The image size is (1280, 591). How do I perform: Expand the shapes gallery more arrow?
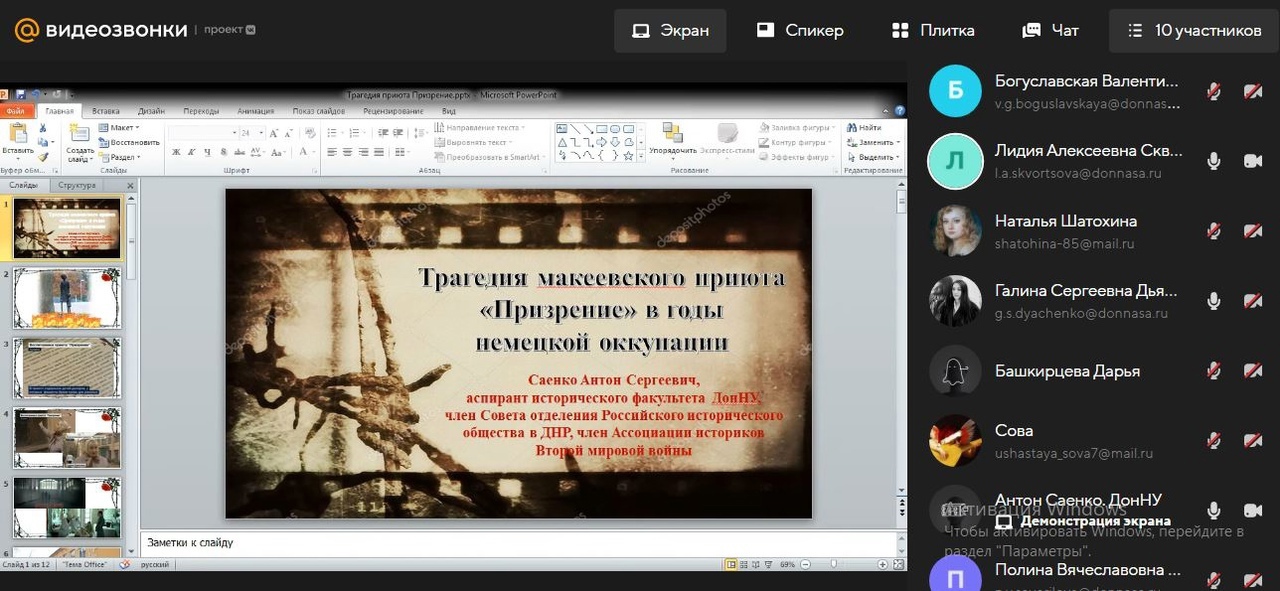tap(641, 156)
